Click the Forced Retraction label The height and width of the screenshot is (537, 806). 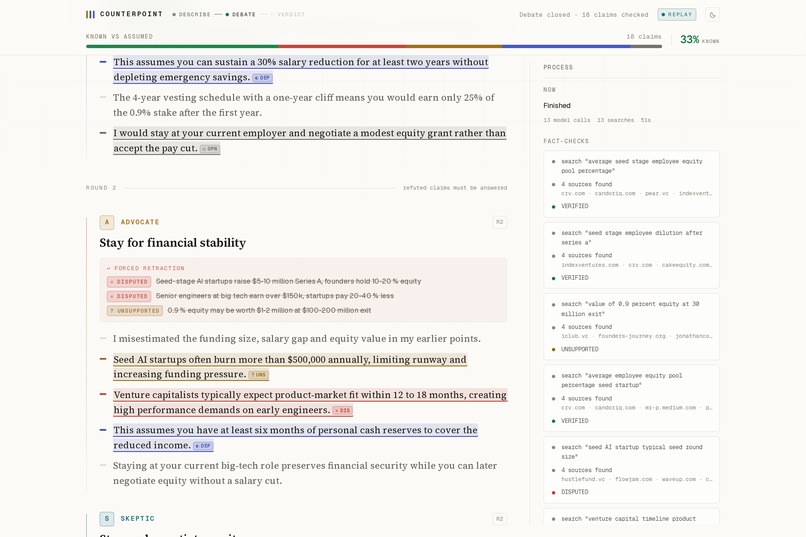[x=145, y=268]
